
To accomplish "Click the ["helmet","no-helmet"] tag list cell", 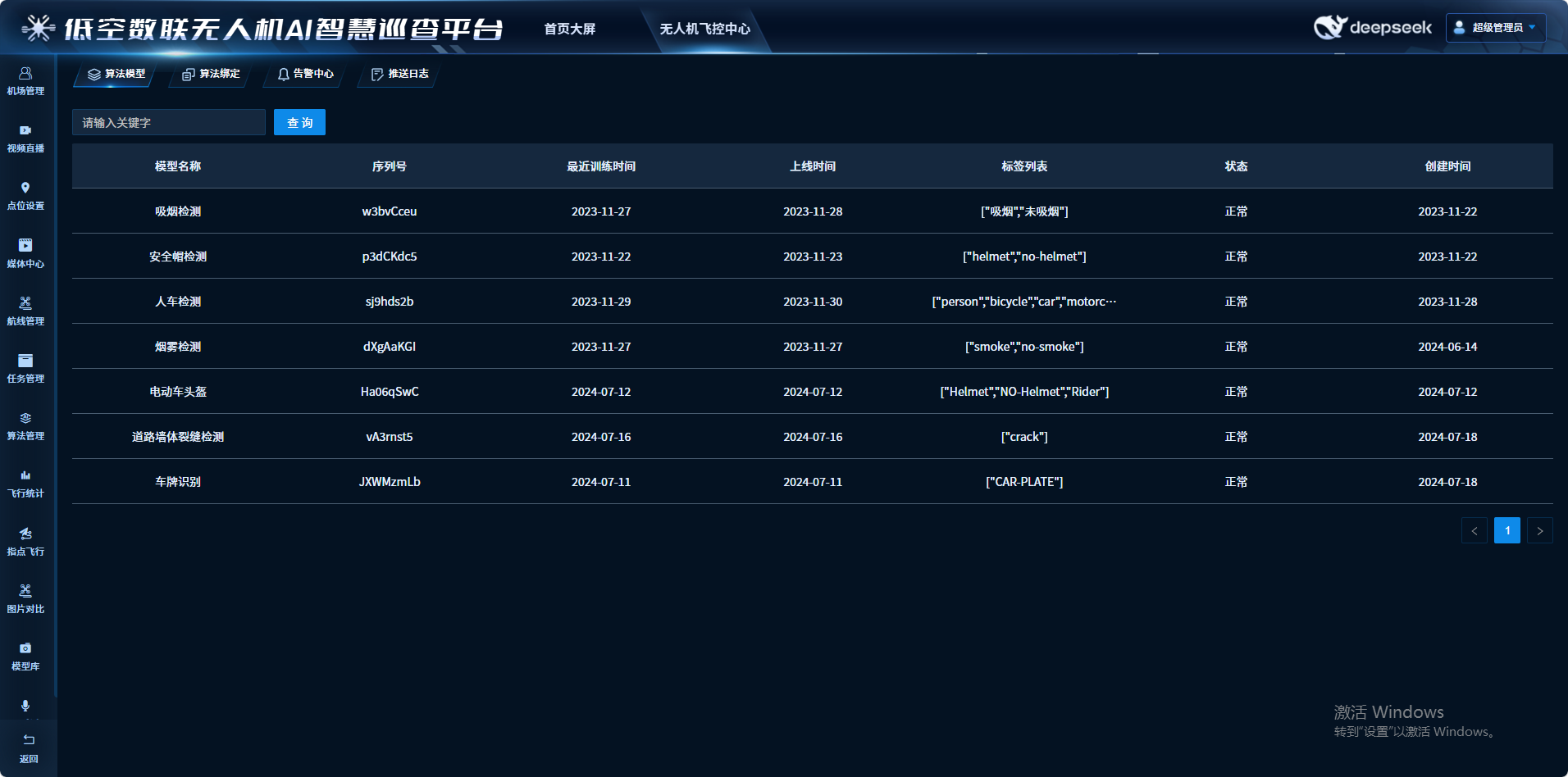I will (x=1024, y=257).
